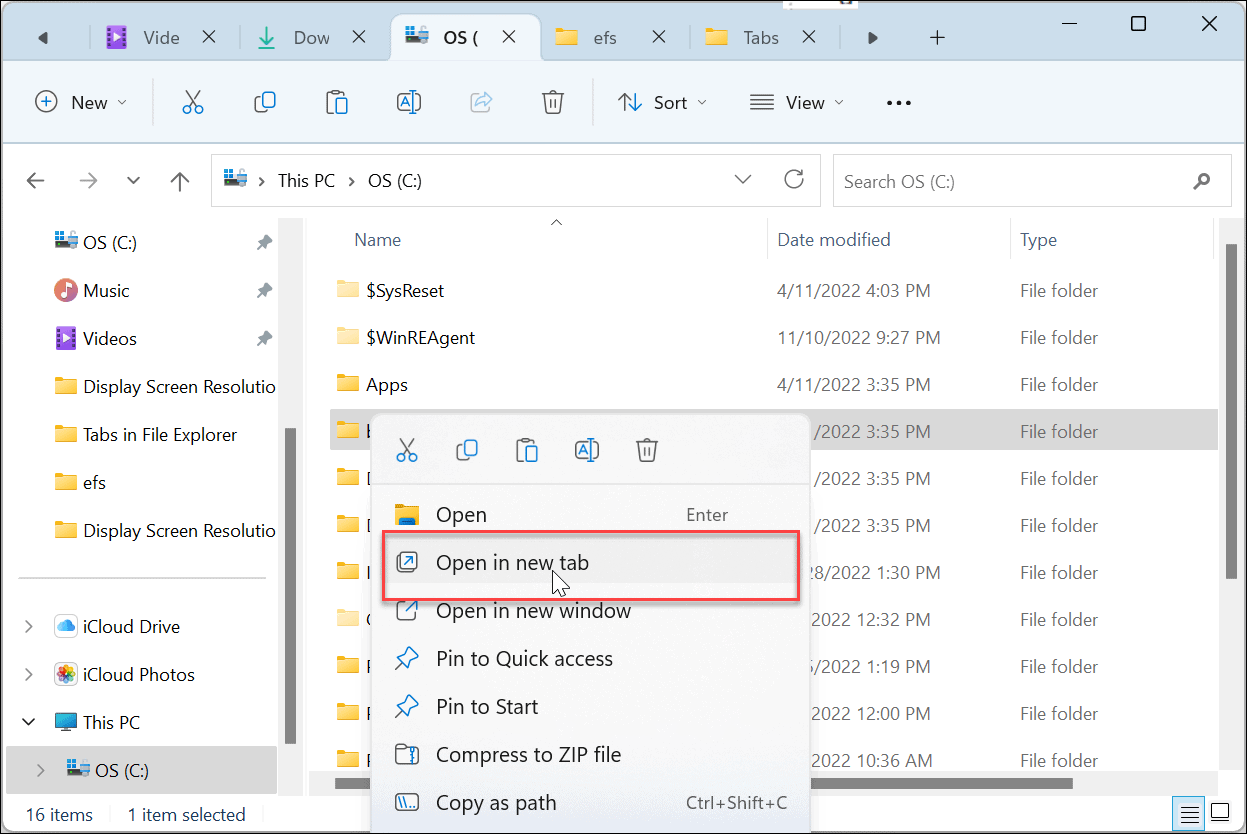Click the Rename icon in the toolbar

click(409, 102)
